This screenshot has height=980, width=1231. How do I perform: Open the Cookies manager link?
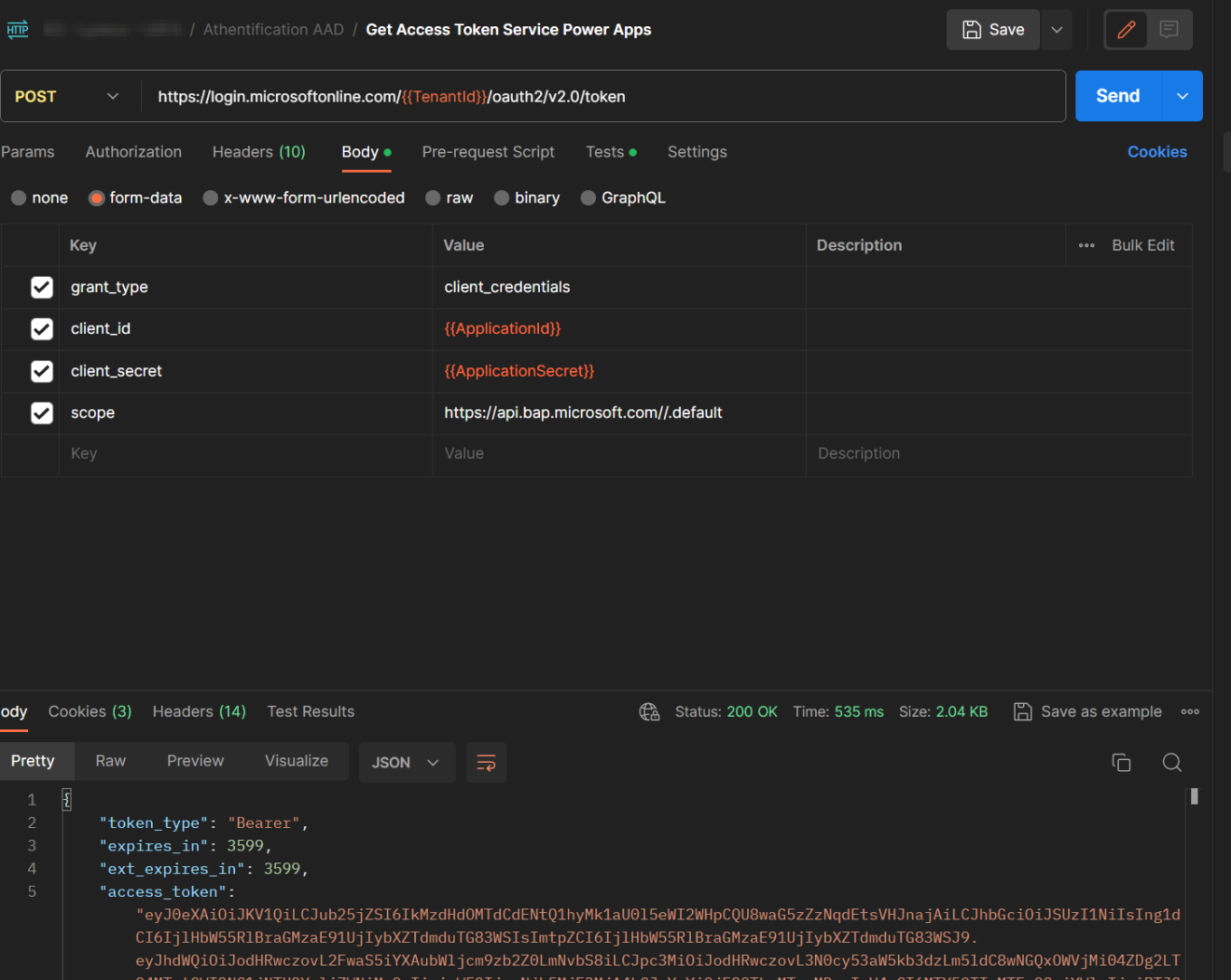click(1157, 151)
